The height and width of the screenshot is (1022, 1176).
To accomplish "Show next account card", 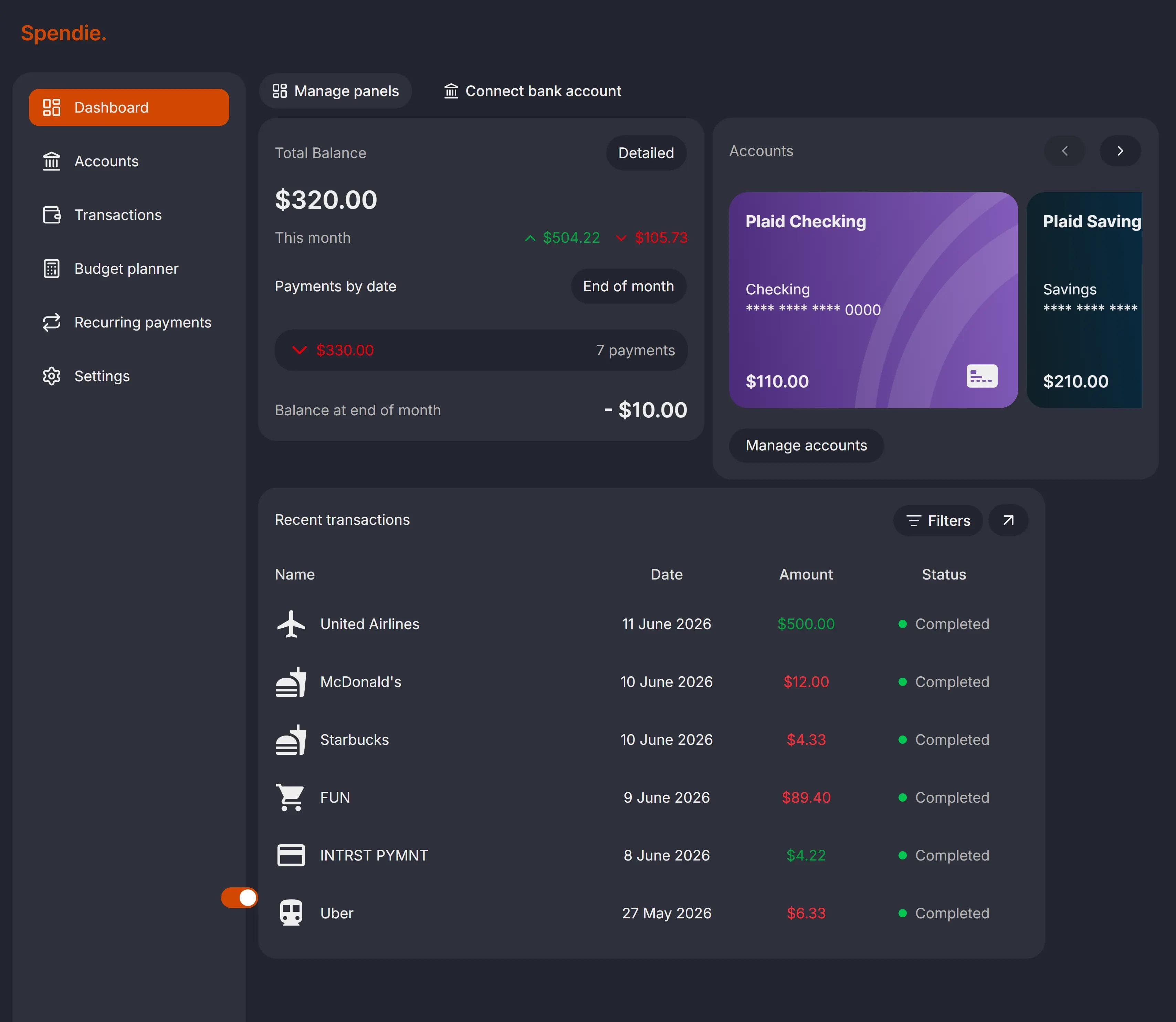I will coord(1120,150).
